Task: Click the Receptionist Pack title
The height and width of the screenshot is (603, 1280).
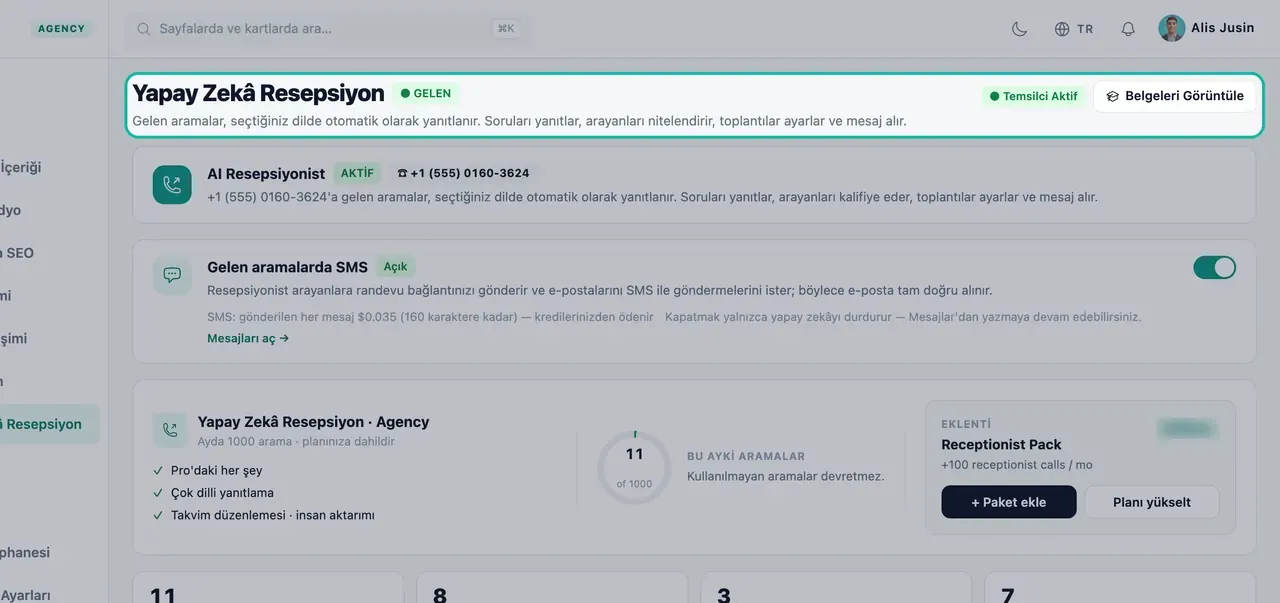Action: tap(1001, 444)
